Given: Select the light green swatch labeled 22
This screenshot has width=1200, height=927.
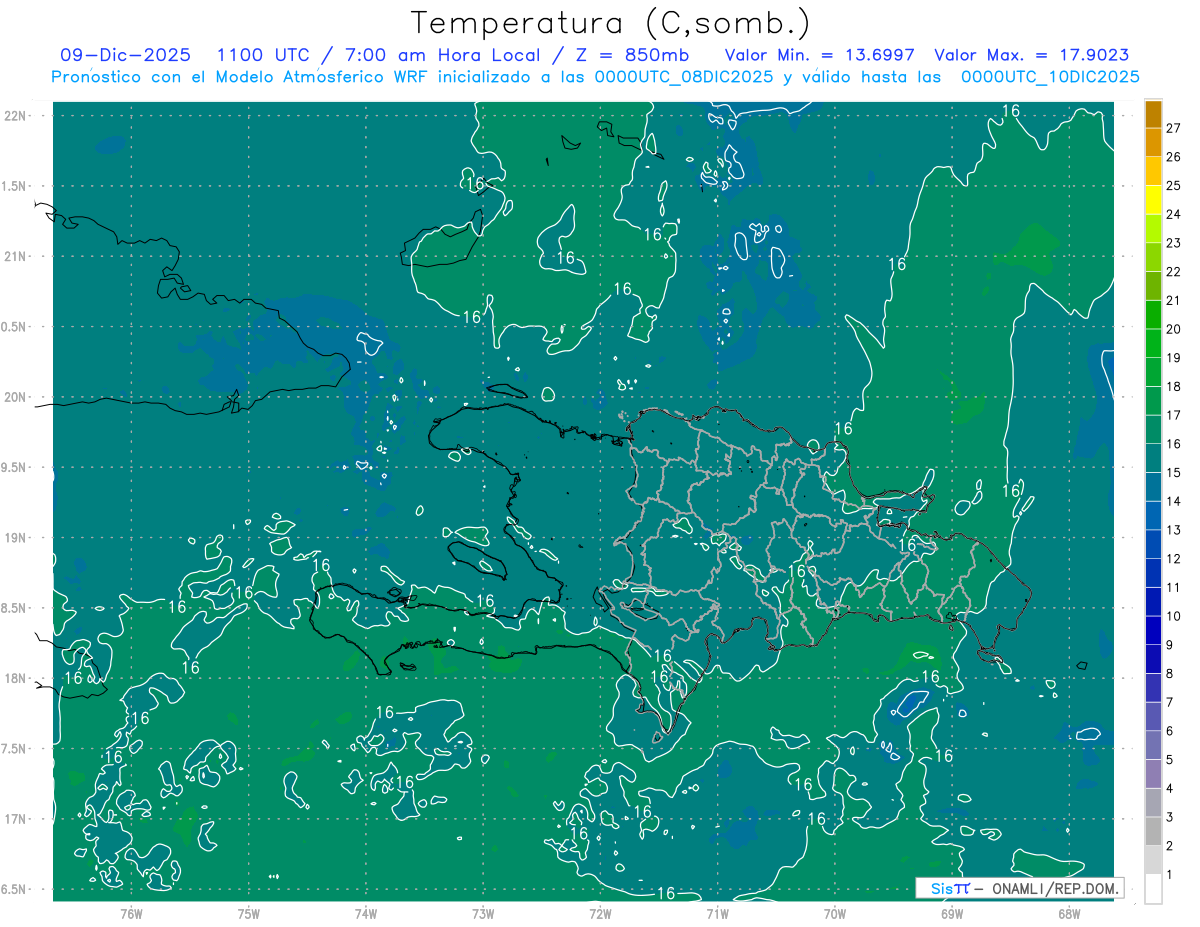Looking at the screenshot, I should [1153, 258].
